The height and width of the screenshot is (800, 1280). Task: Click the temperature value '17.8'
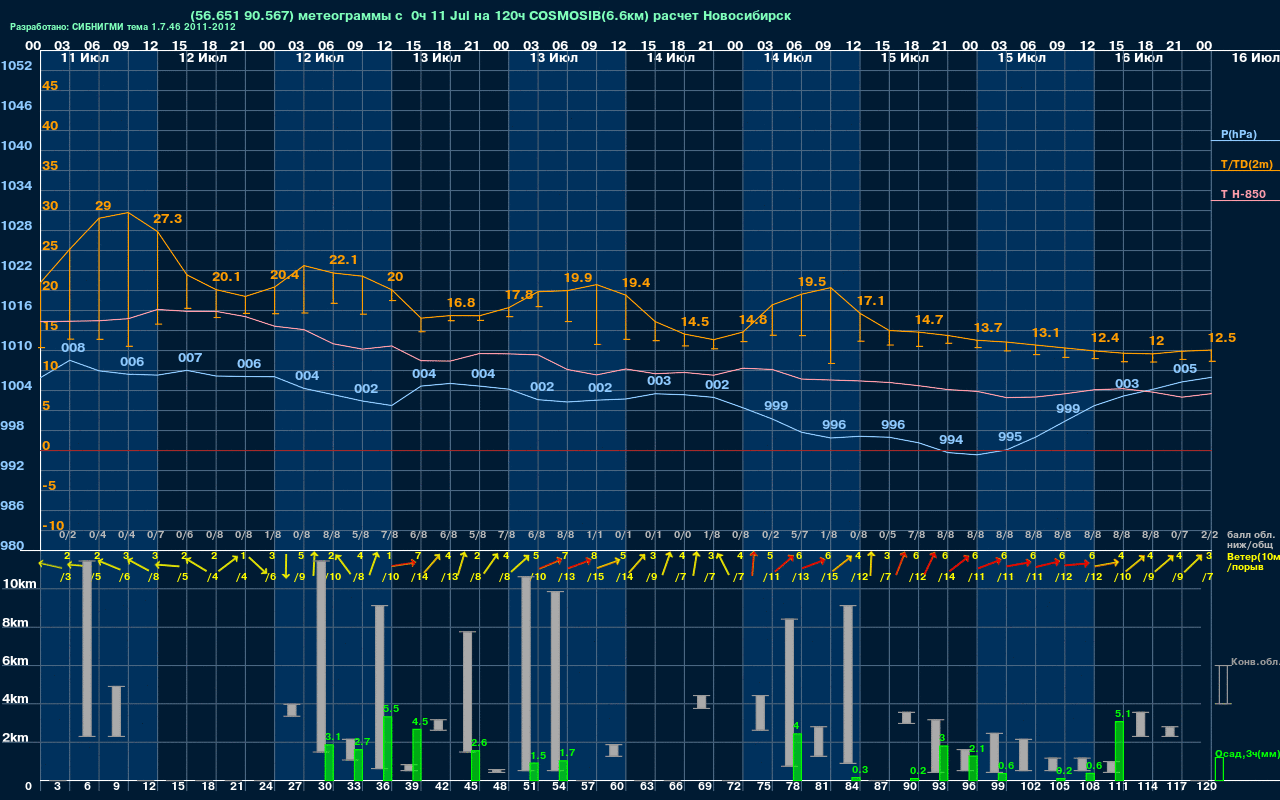pyautogui.click(x=519, y=295)
